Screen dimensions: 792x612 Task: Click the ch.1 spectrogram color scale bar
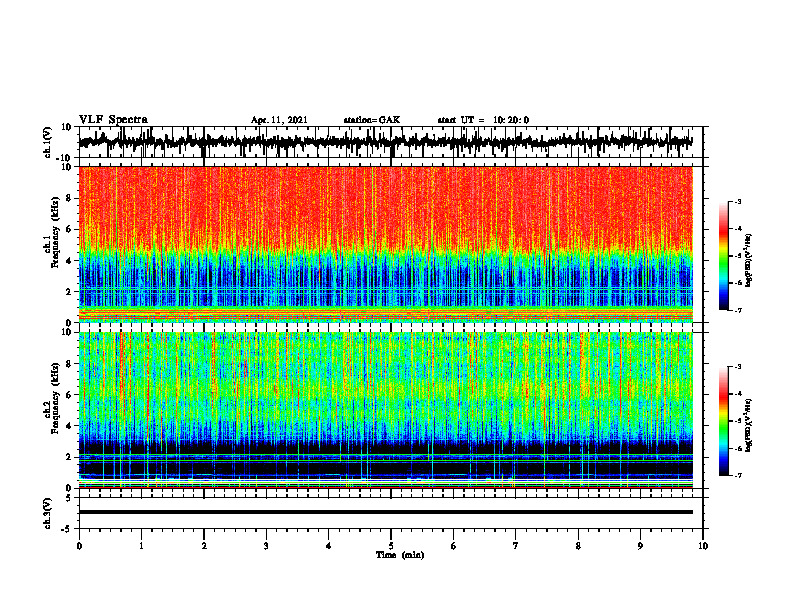pos(723,256)
